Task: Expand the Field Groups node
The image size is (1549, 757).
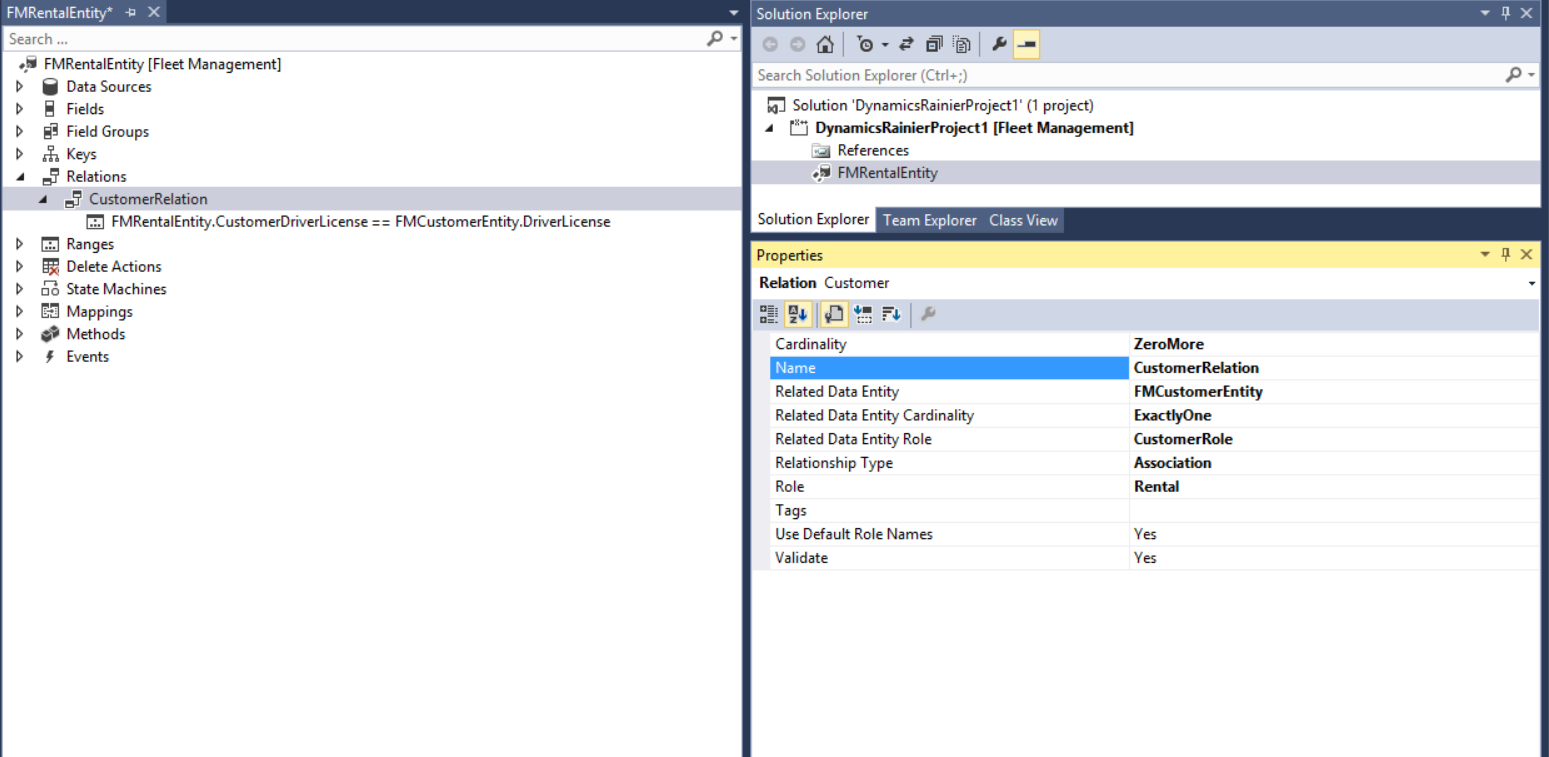Action: [x=19, y=131]
